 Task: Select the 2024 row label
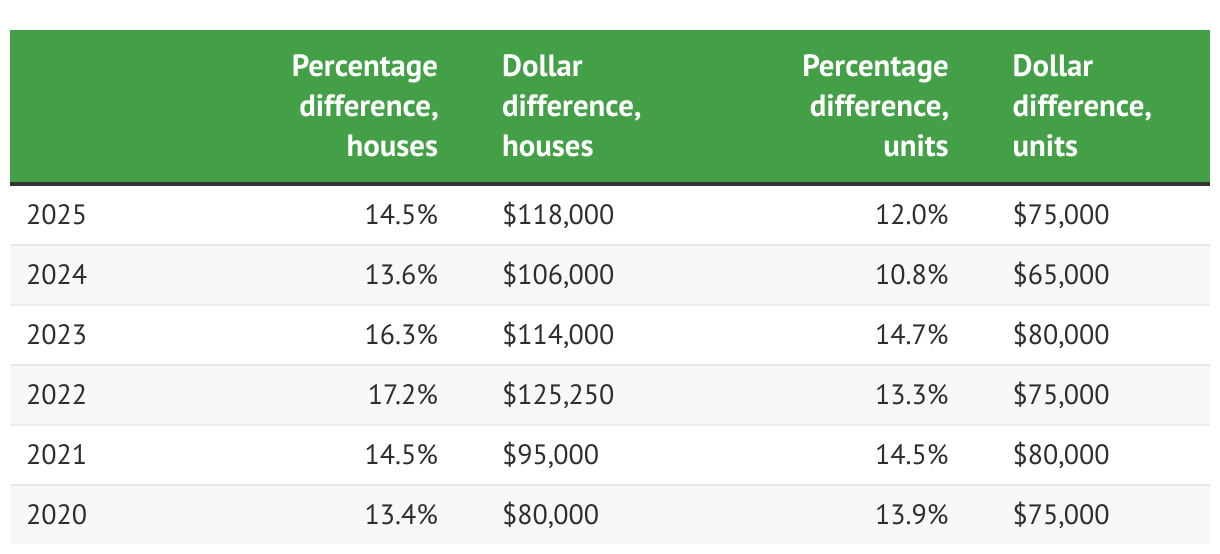tap(57, 275)
